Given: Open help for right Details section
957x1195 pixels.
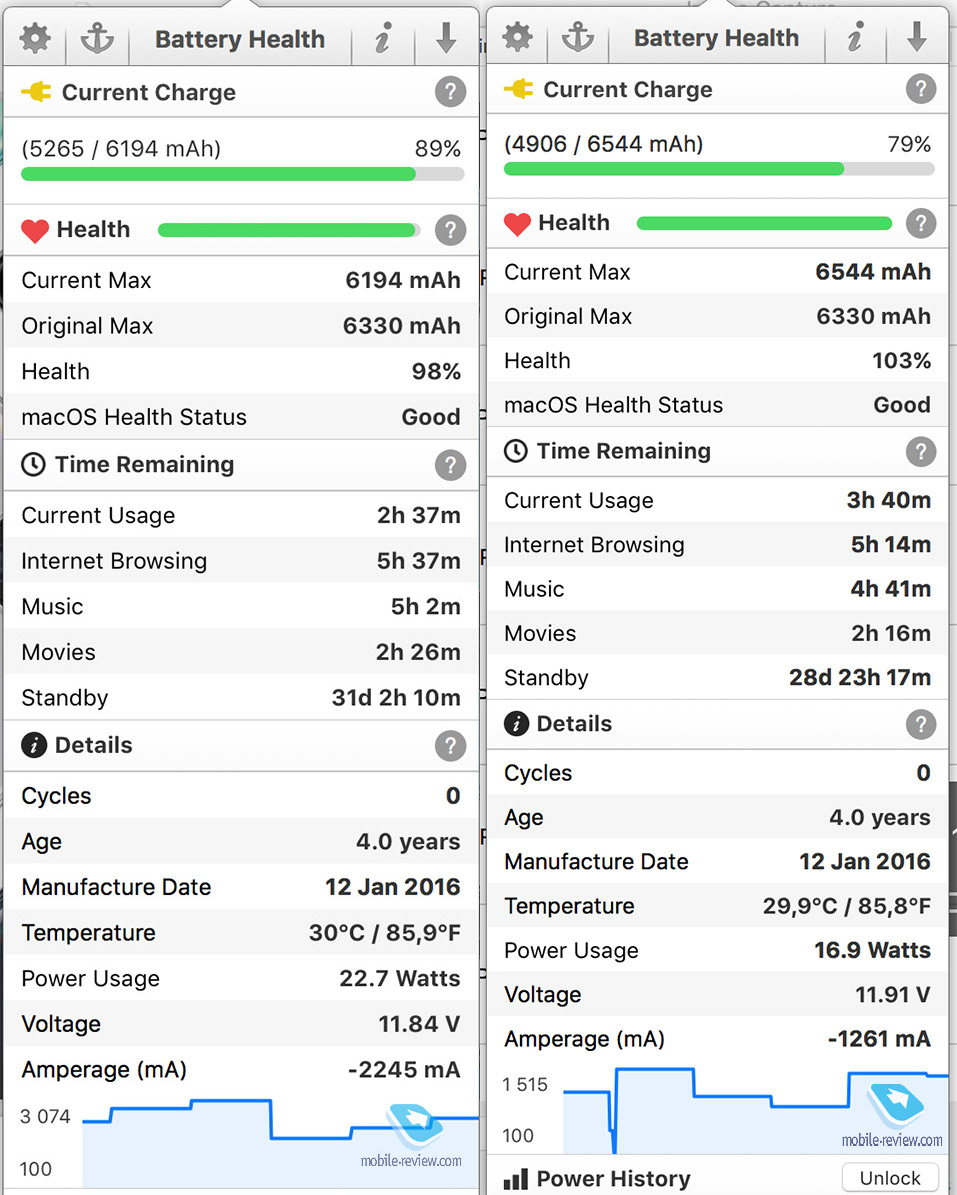Looking at the screenshot, I should 921,724.
